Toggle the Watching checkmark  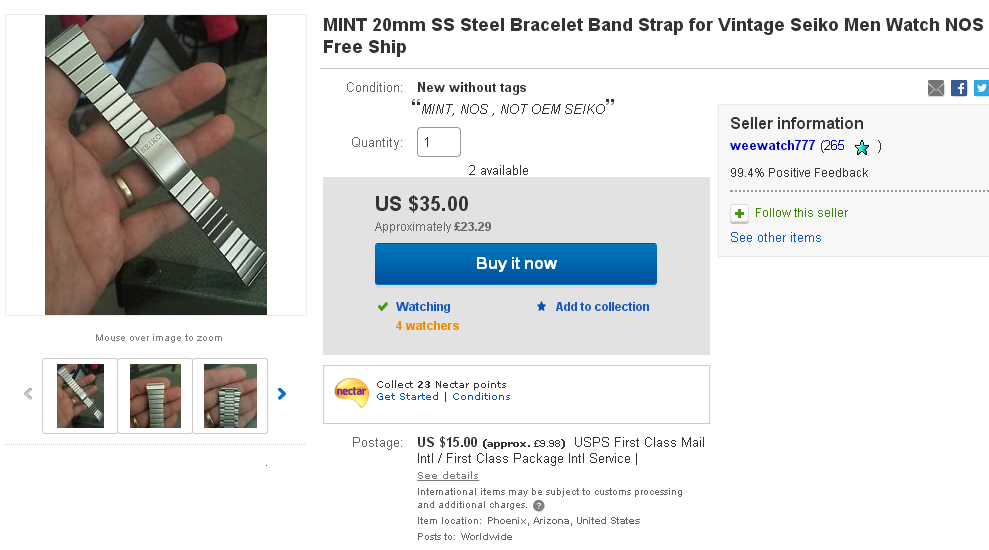click(383, 307)
